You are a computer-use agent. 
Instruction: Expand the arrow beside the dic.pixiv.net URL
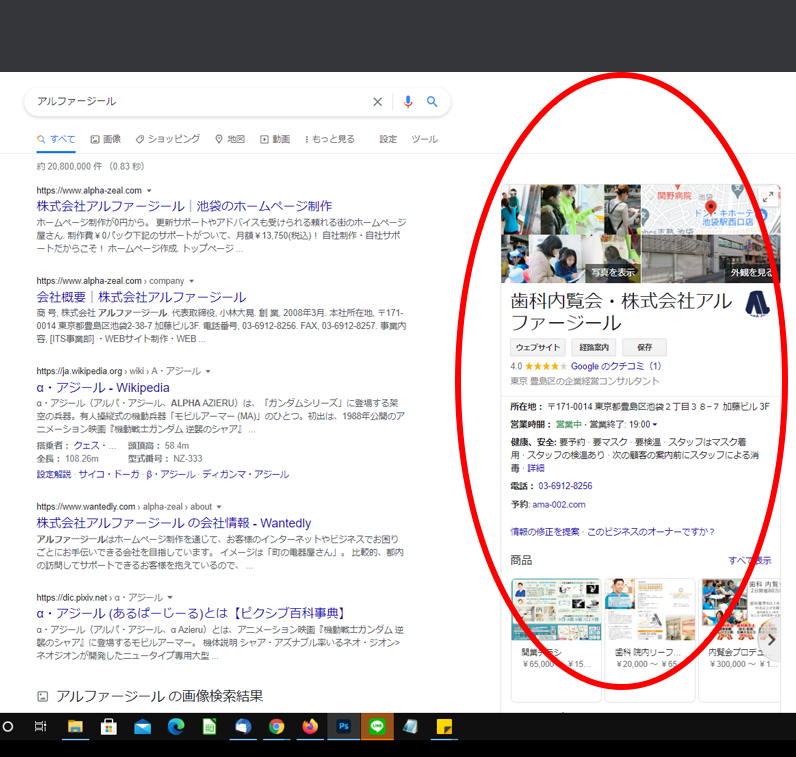170,598
